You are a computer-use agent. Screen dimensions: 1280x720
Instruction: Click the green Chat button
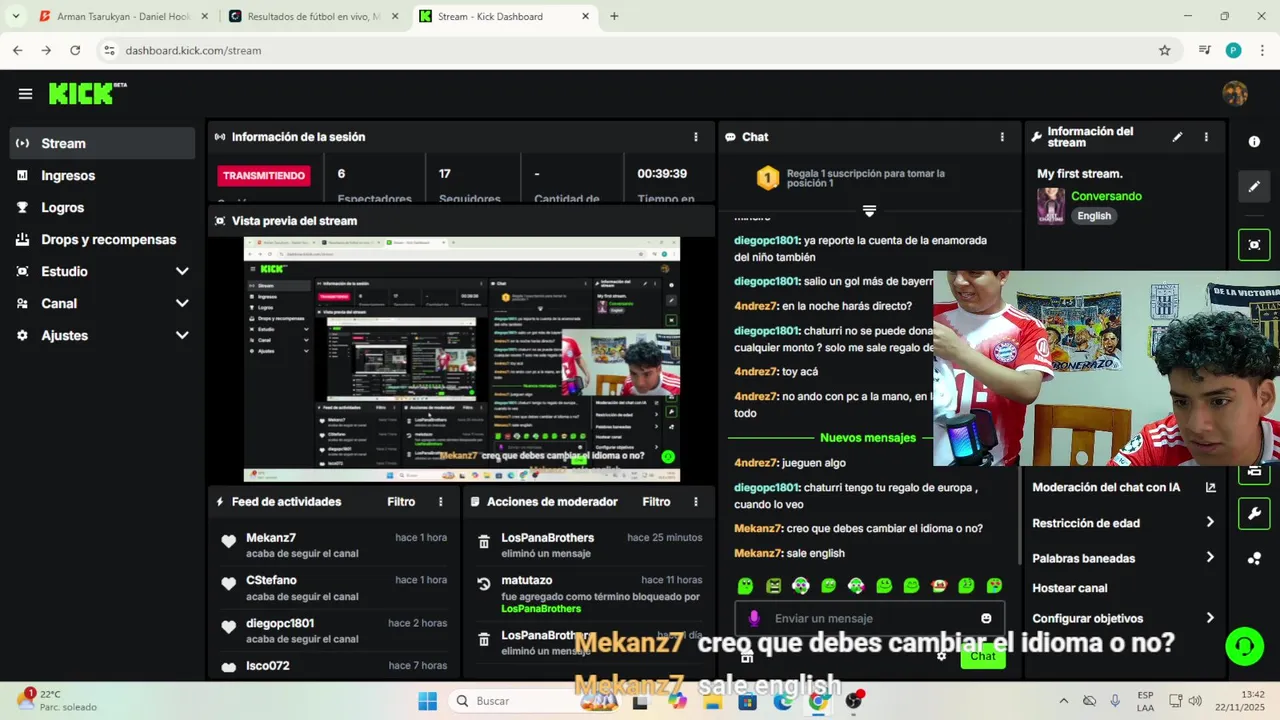pyautogui.click(x=982, y=656)
